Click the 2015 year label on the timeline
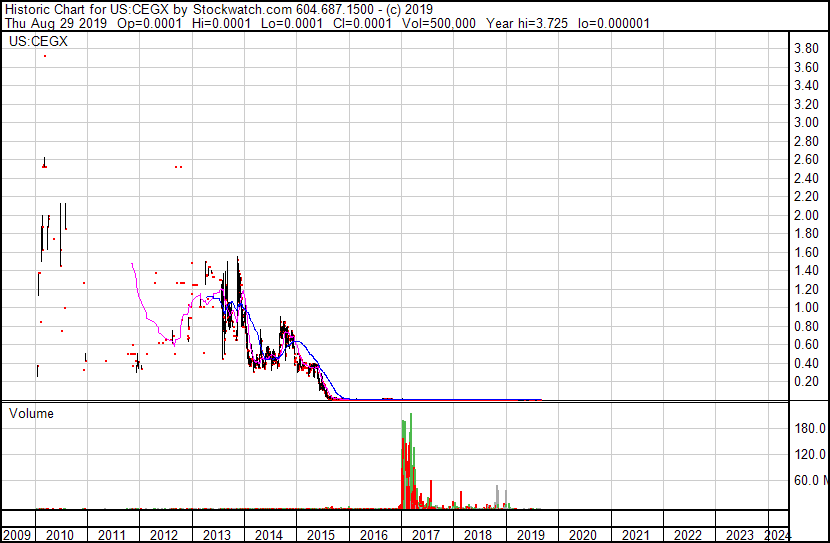 point(321,535)
